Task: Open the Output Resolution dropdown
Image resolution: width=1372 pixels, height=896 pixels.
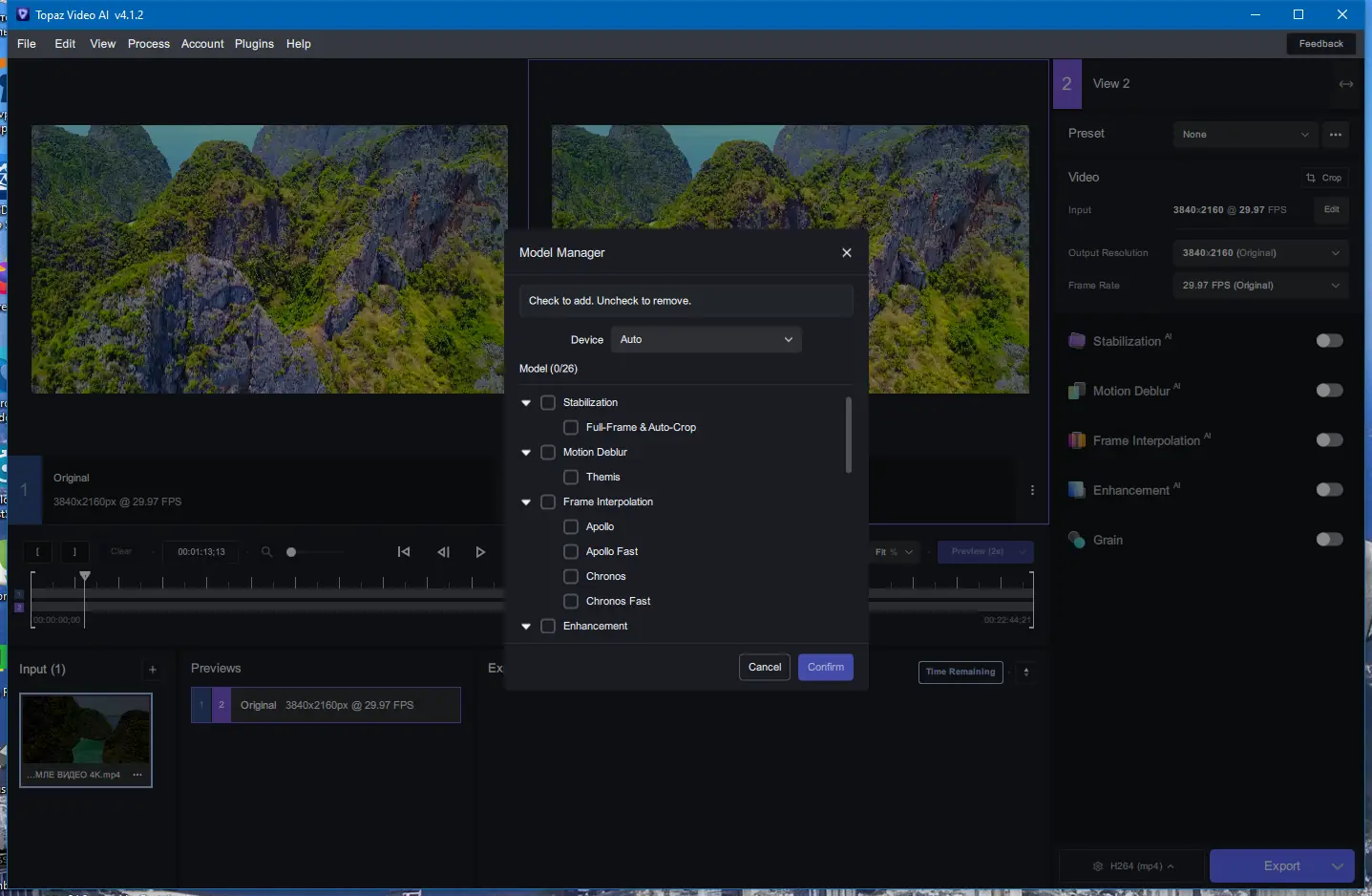Action: 1258,253
